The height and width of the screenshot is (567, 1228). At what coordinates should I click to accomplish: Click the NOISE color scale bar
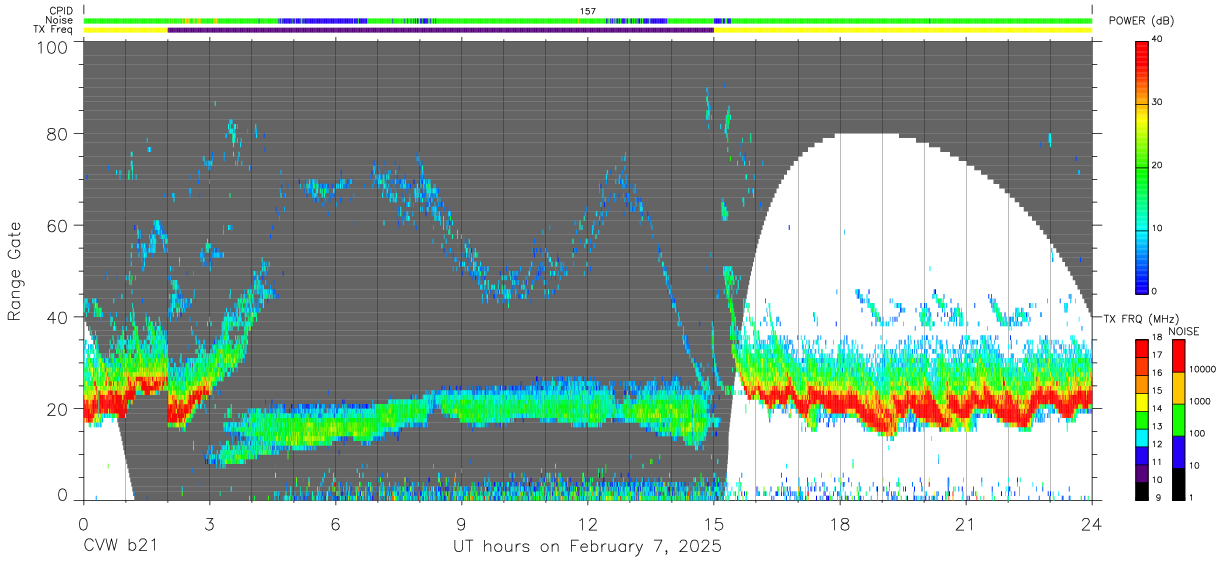tap(1177, 418)
